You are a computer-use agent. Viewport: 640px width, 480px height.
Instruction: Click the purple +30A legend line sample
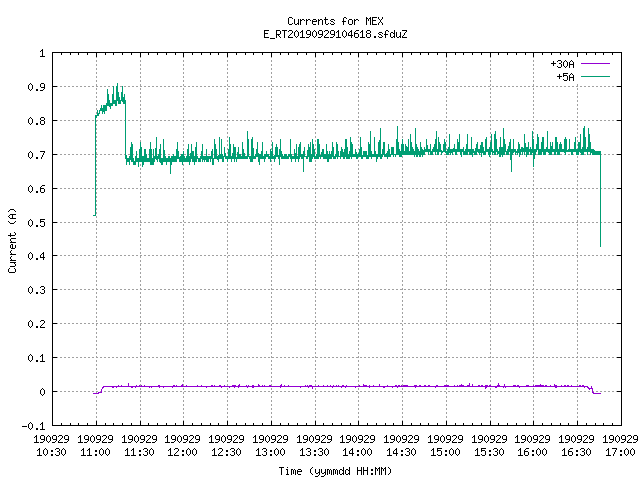[x=595, y=64]
